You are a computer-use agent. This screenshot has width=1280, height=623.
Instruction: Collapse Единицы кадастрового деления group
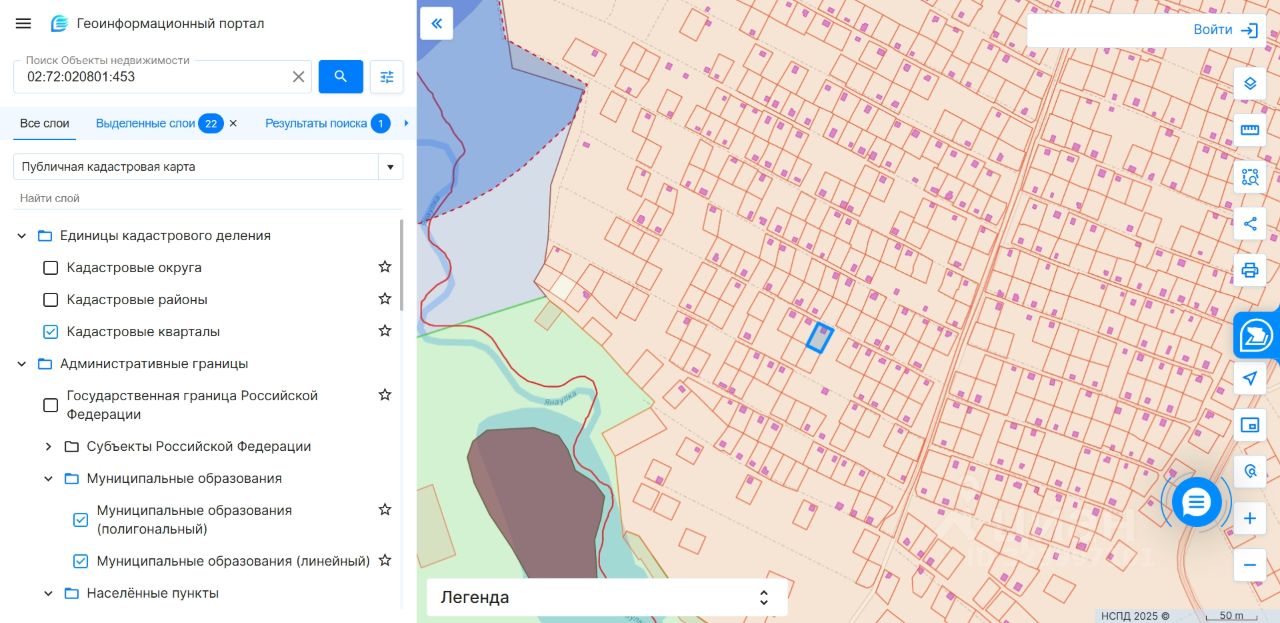point(21,236)
